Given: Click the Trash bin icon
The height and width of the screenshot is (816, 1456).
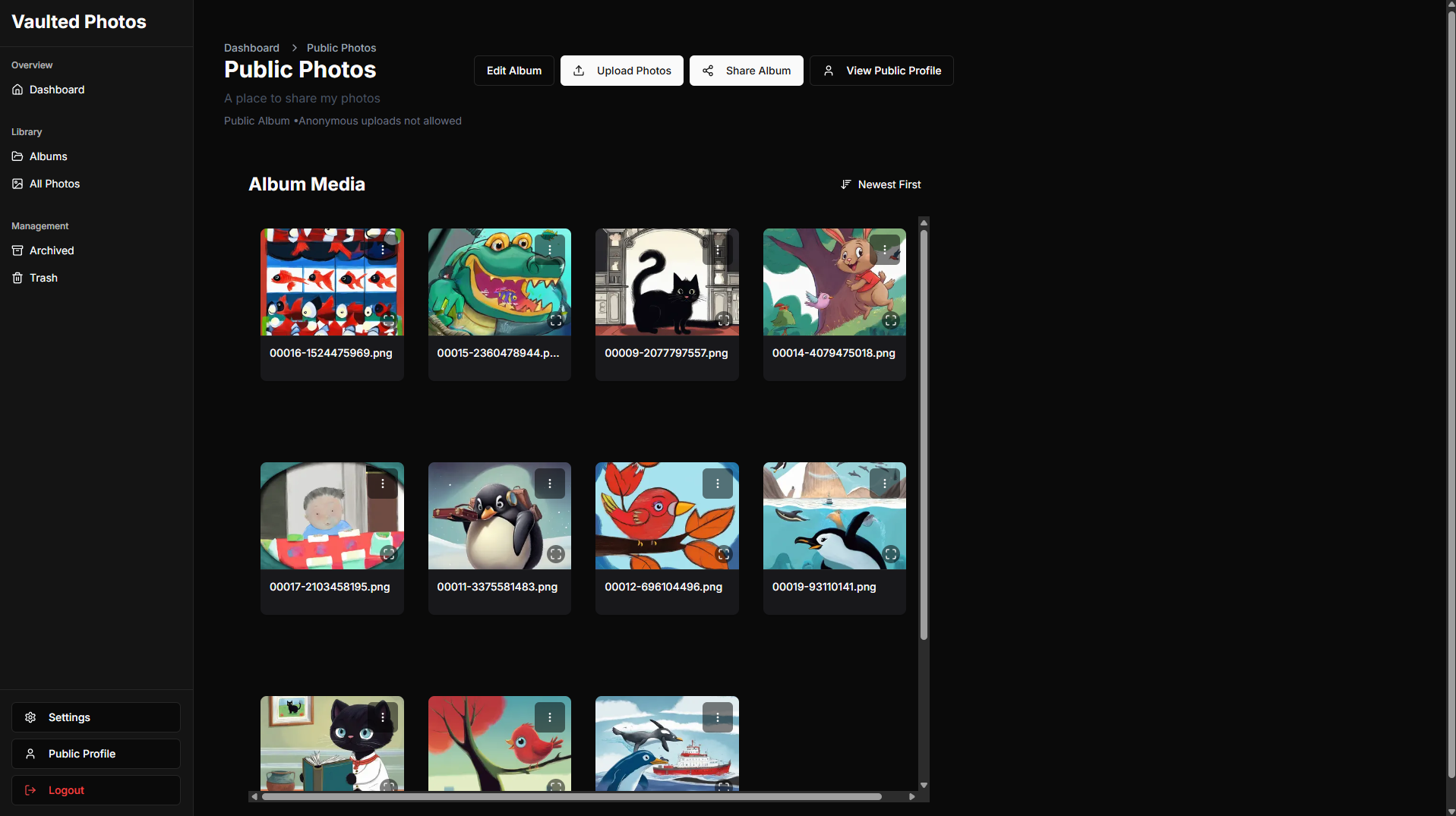Looking at the screenshot, I should pos(17,278).
